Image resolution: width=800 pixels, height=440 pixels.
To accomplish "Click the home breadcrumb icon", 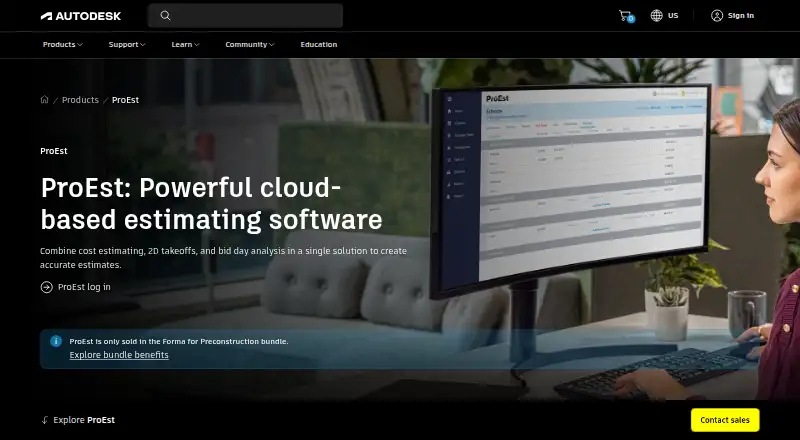I will (44, 100).
